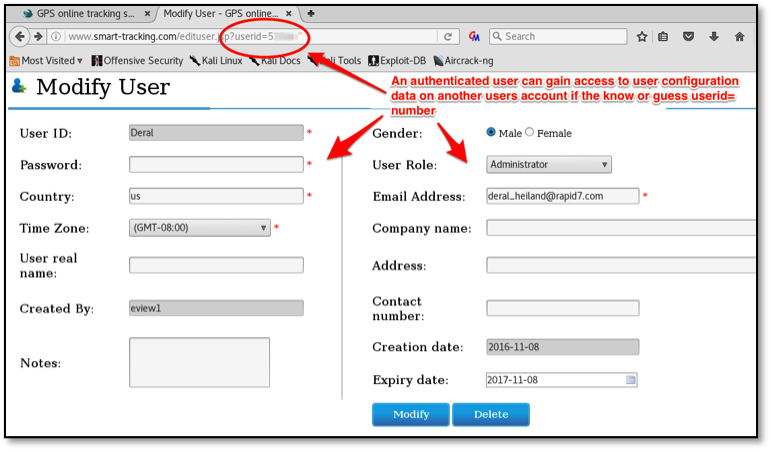Open the downloads arrow icon
771x452 pixels.
[x=714, y=36]
